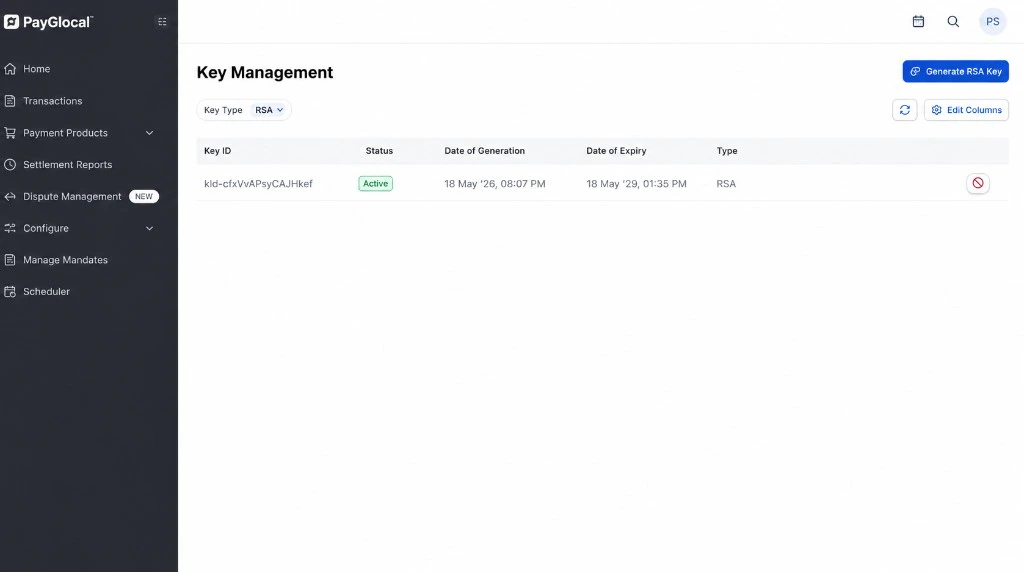Click the Key ID column header
Image resolution: width=1024 pixels, height=572 pixels.
[x=217, y=151]
